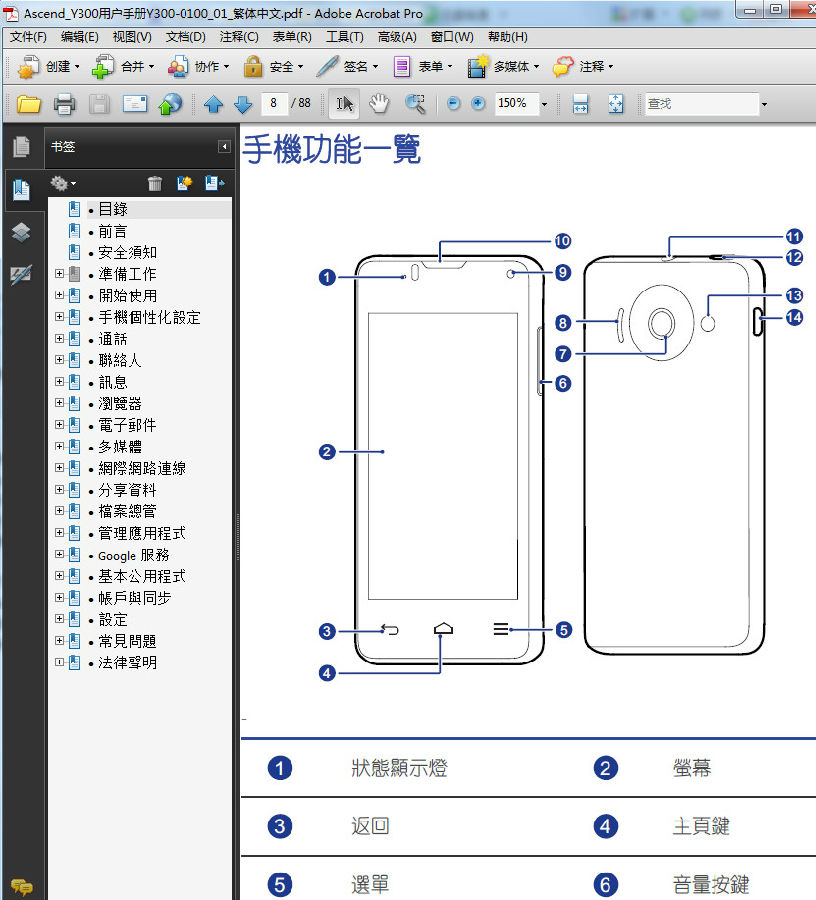Go to the previous page with the up arrow
This screenshot has height=900, width=816.
pos(213,104)
